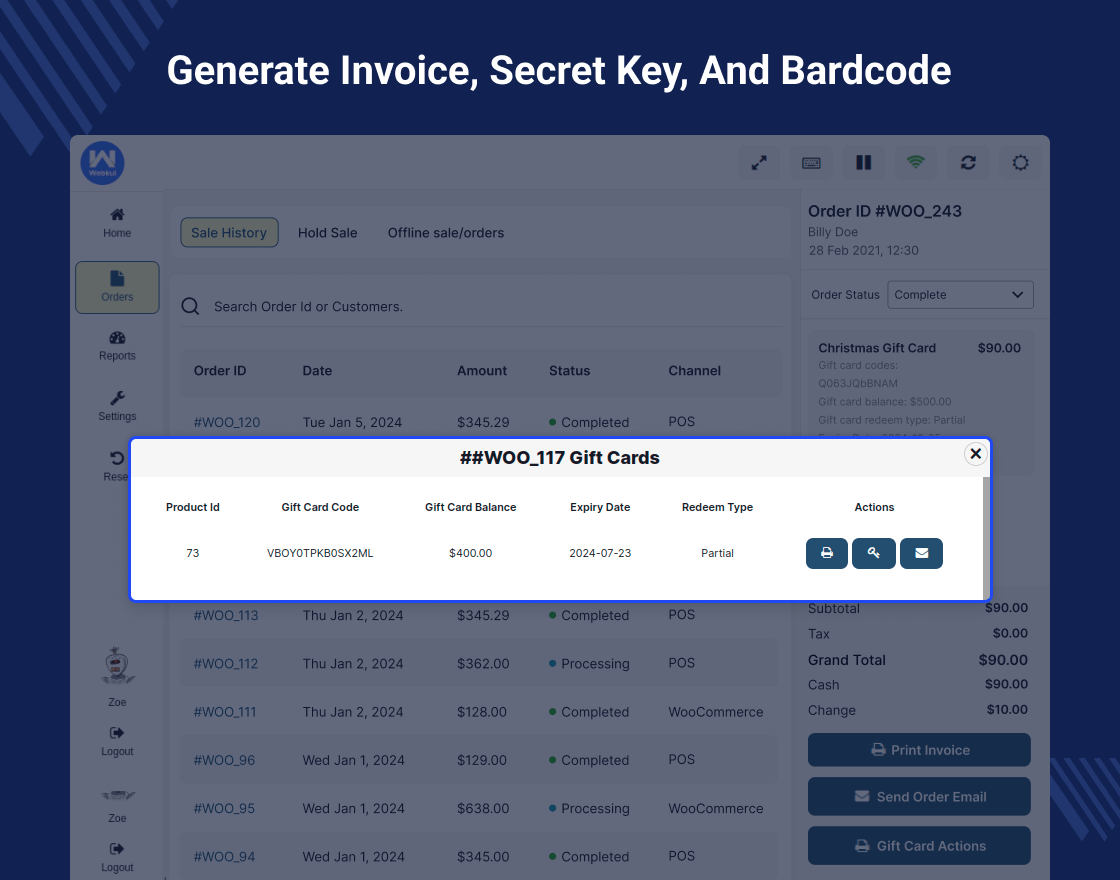Check network status via the WiFi icon
This screenshot has height=880, width=1120.
tap(915, 162)
